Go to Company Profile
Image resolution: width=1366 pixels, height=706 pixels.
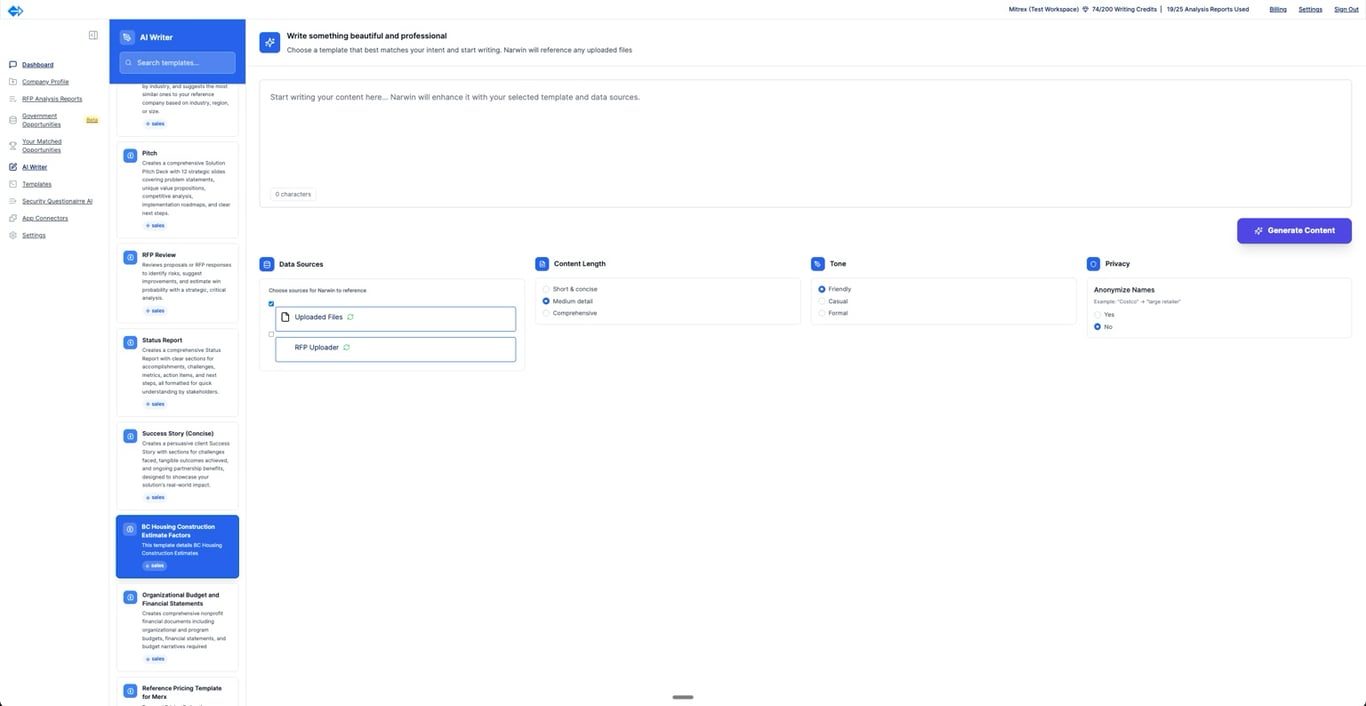46,82
